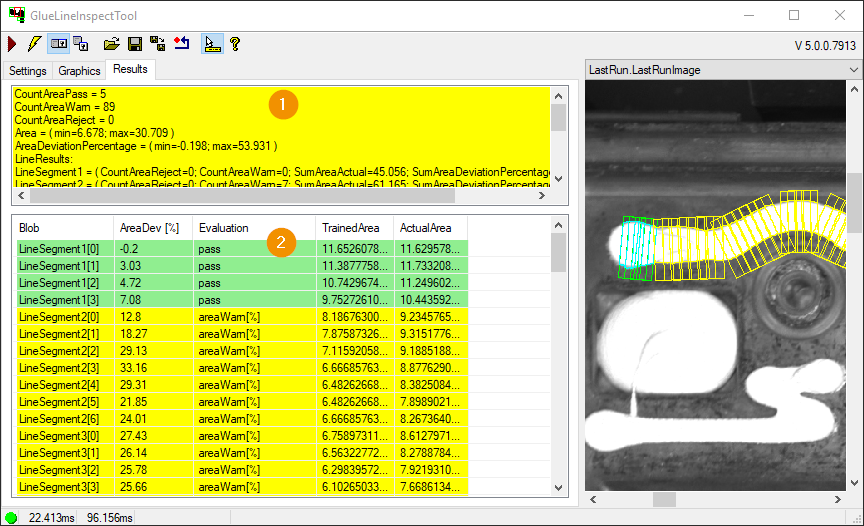Click the AreaDev value 12.8
This screenshot has height=526, width=864.
coord(131,317)
